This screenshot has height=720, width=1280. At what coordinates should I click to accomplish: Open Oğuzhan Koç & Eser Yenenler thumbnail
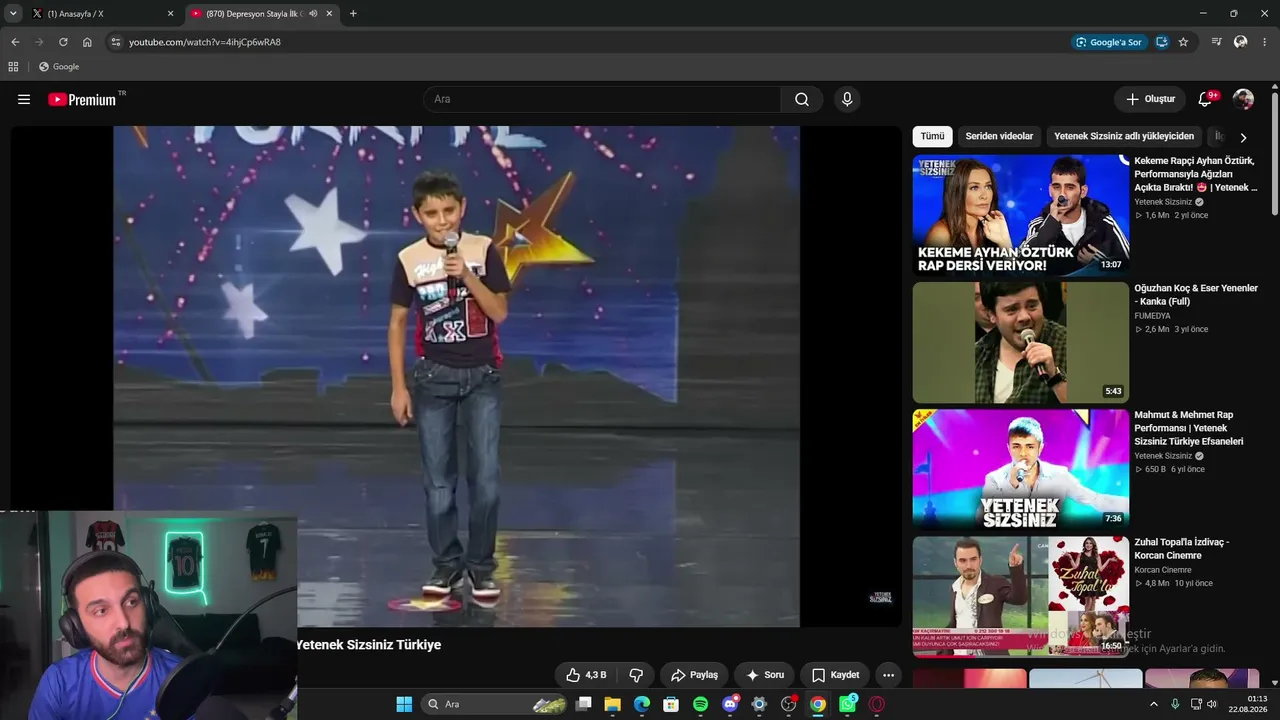pos(1021,342)
